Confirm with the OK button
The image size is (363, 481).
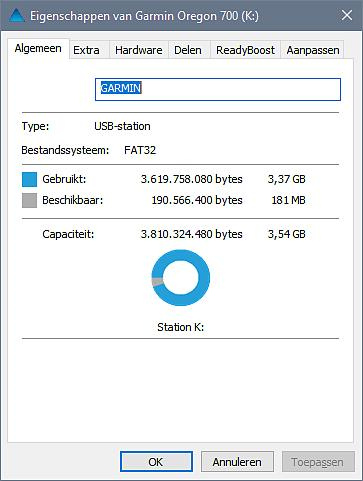pyautogui.click(x=156, y=462)
